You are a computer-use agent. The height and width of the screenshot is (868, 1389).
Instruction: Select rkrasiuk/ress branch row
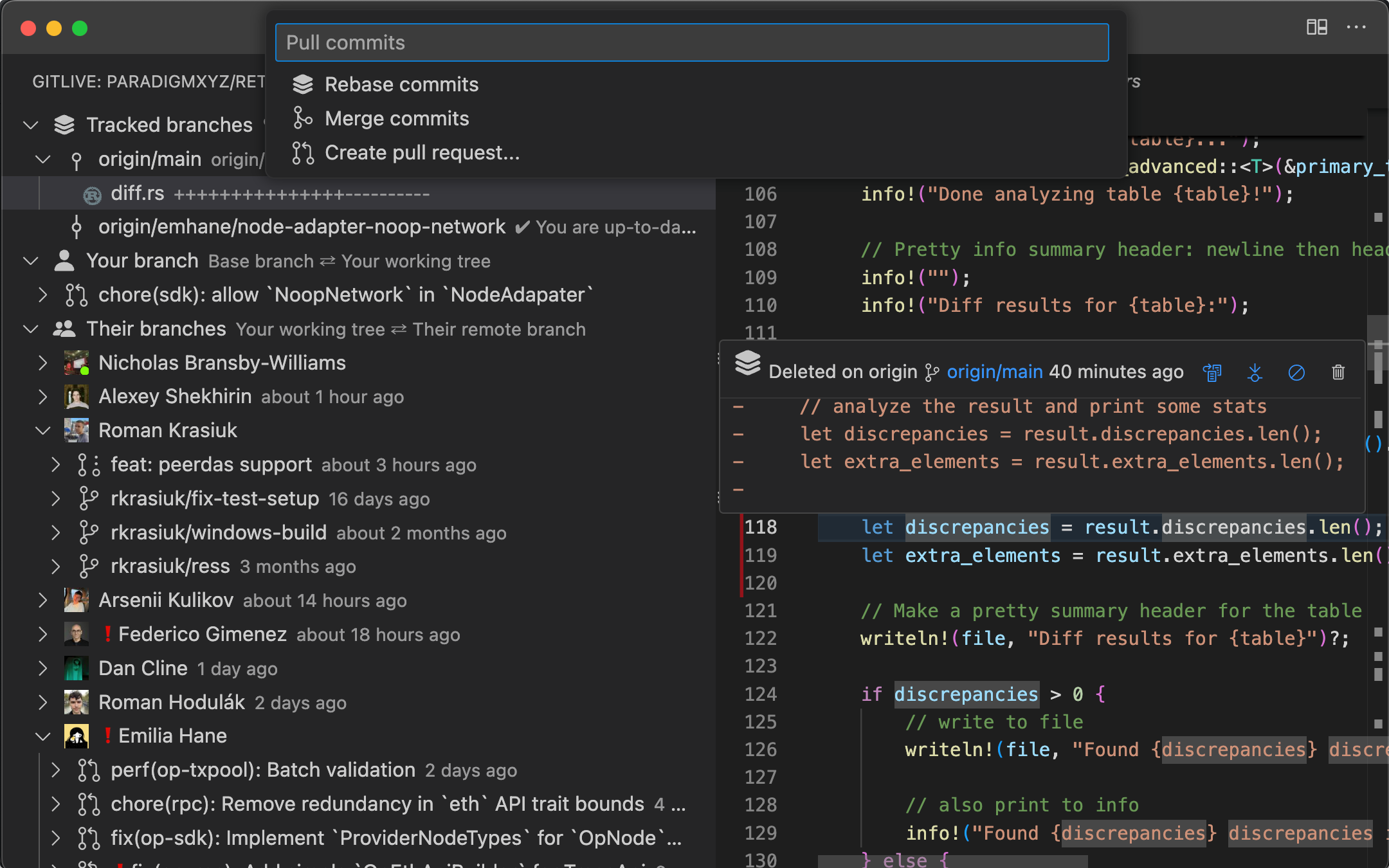point(358,566)
